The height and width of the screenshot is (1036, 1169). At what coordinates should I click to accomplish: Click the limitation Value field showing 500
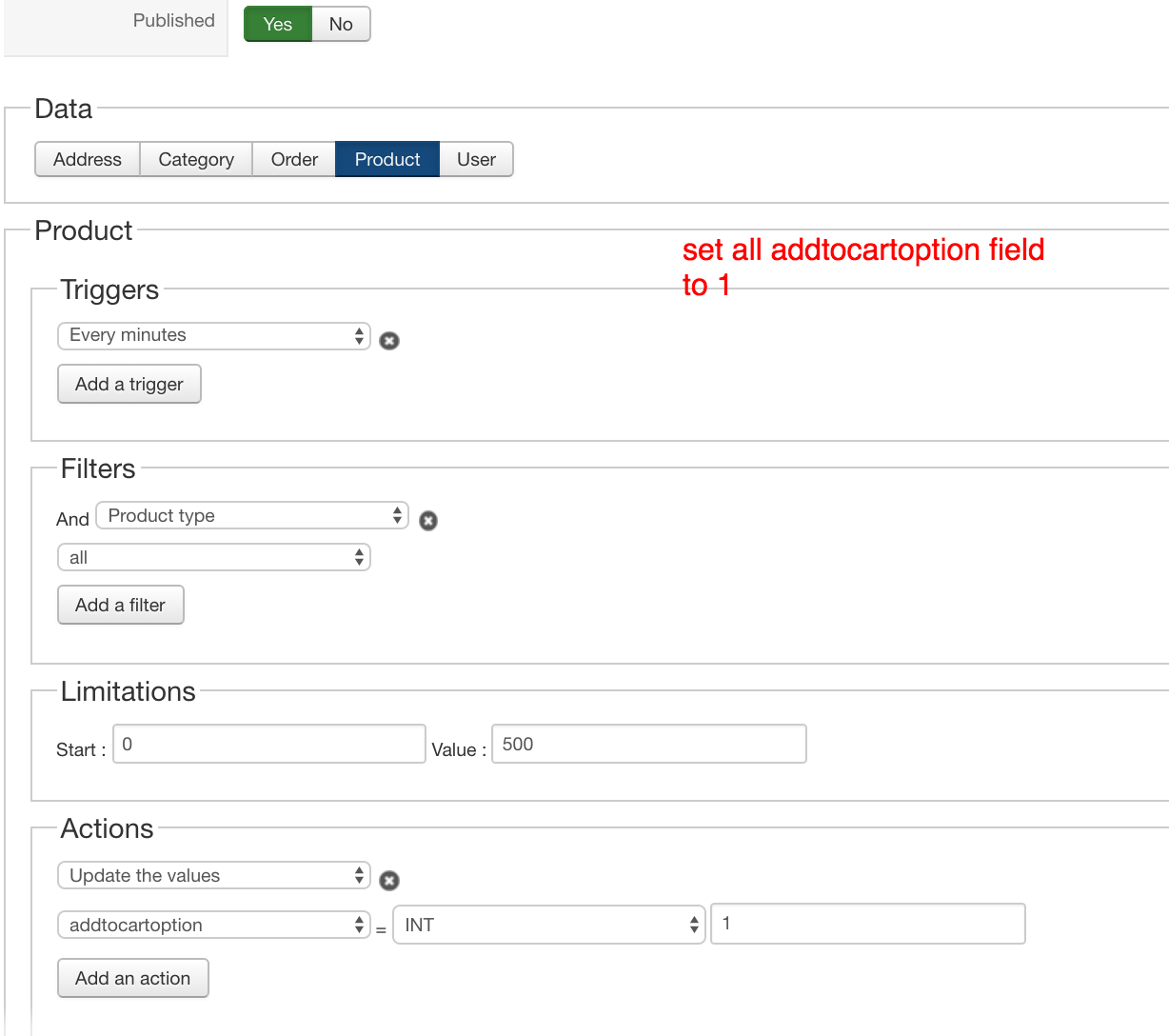pyautogui.click(x=649, y=745)
